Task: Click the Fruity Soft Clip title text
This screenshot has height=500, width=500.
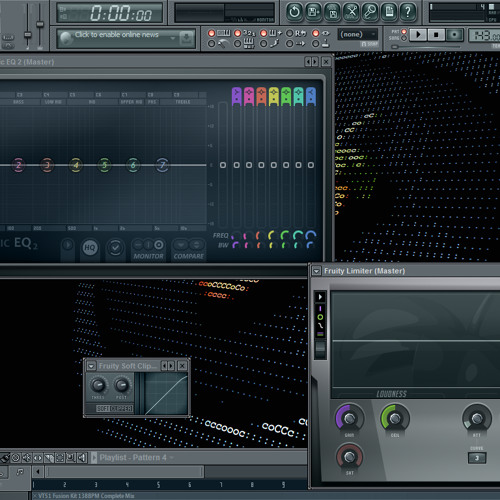Action: pos(127,366)
